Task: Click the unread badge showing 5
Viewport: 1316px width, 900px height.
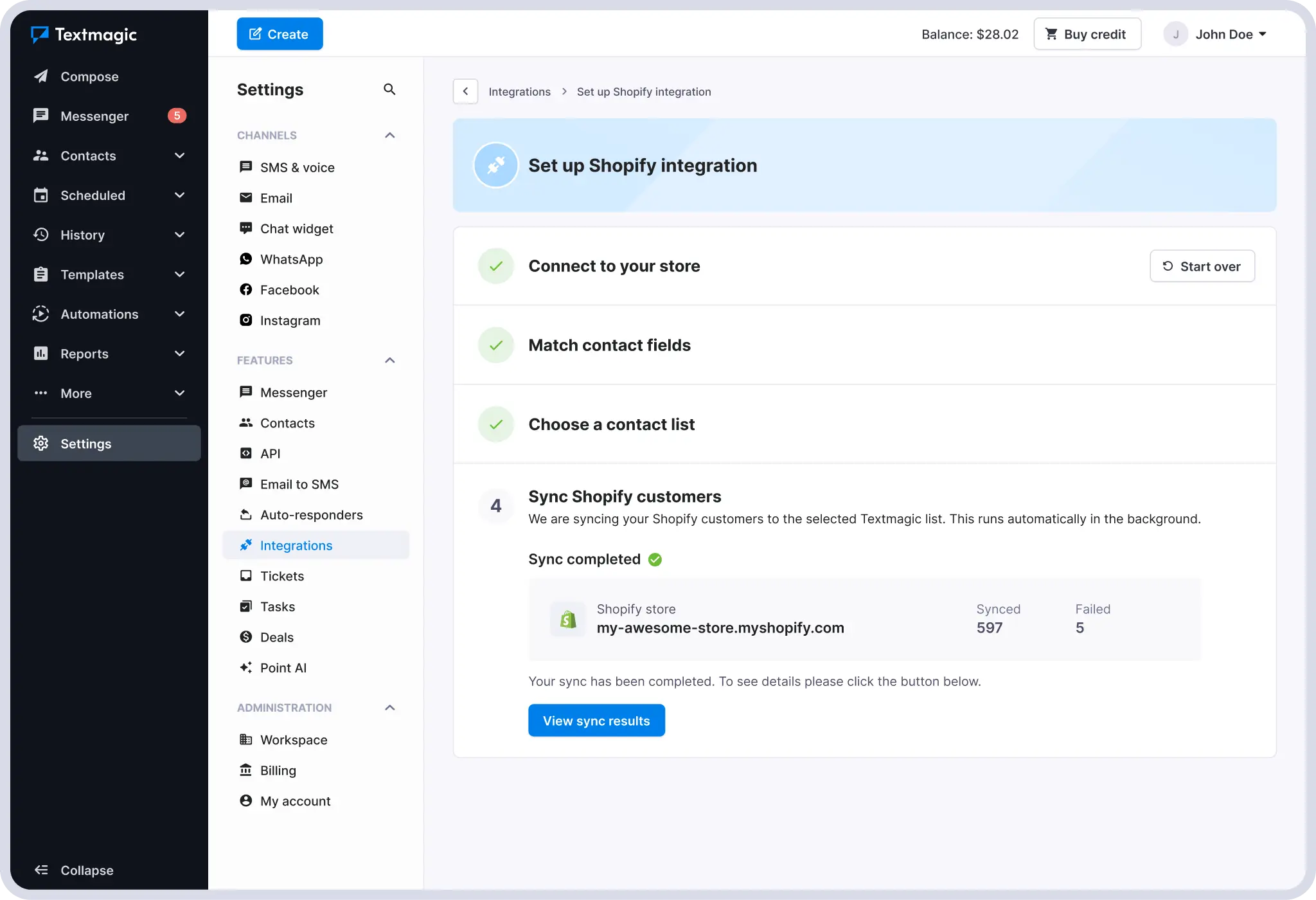Action: pos(177,116)
